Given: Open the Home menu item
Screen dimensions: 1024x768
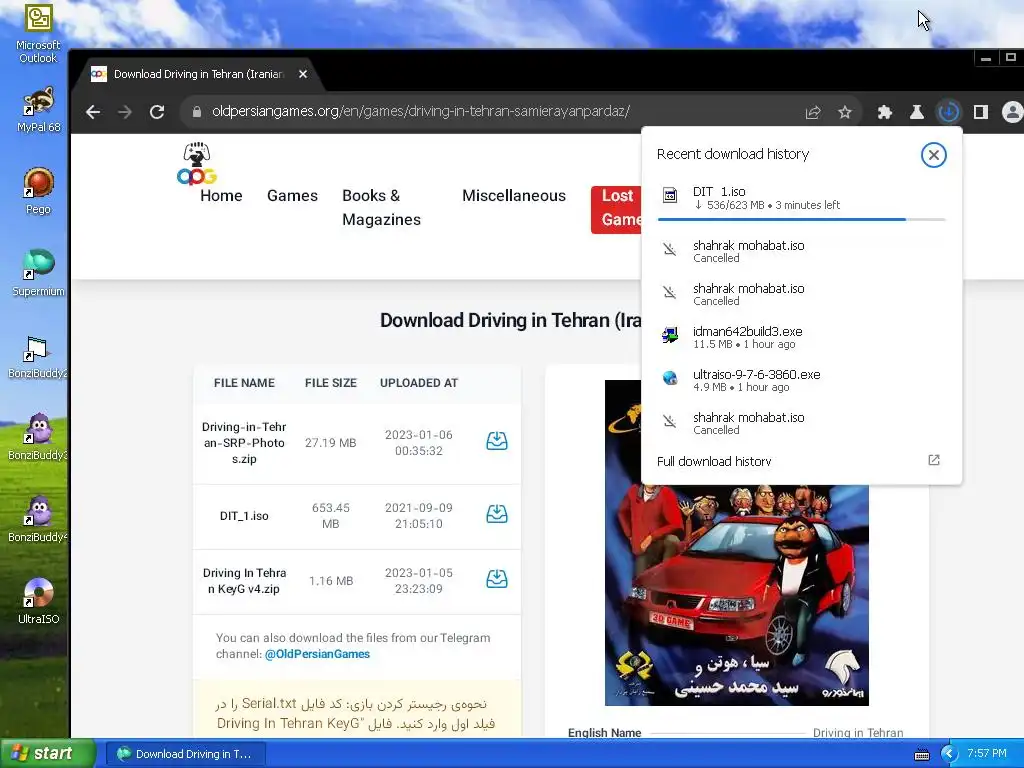Looking at the screenshot, I should tap(221, 195).
